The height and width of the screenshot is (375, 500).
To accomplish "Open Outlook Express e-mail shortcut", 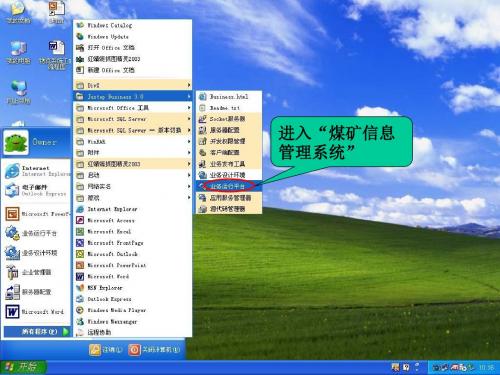I will click(37, 190).
